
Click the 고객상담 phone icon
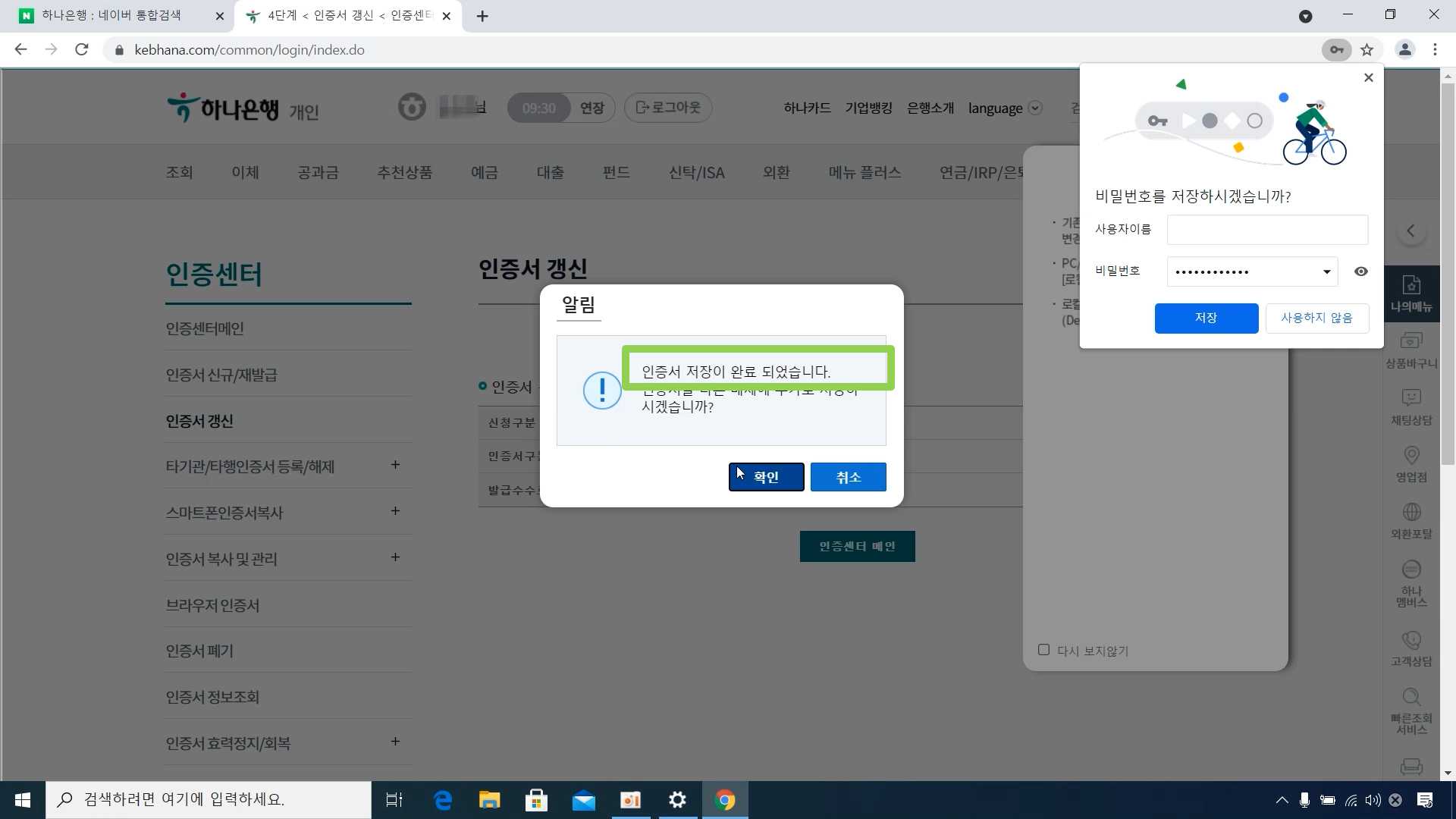(x=1411, y=647)
